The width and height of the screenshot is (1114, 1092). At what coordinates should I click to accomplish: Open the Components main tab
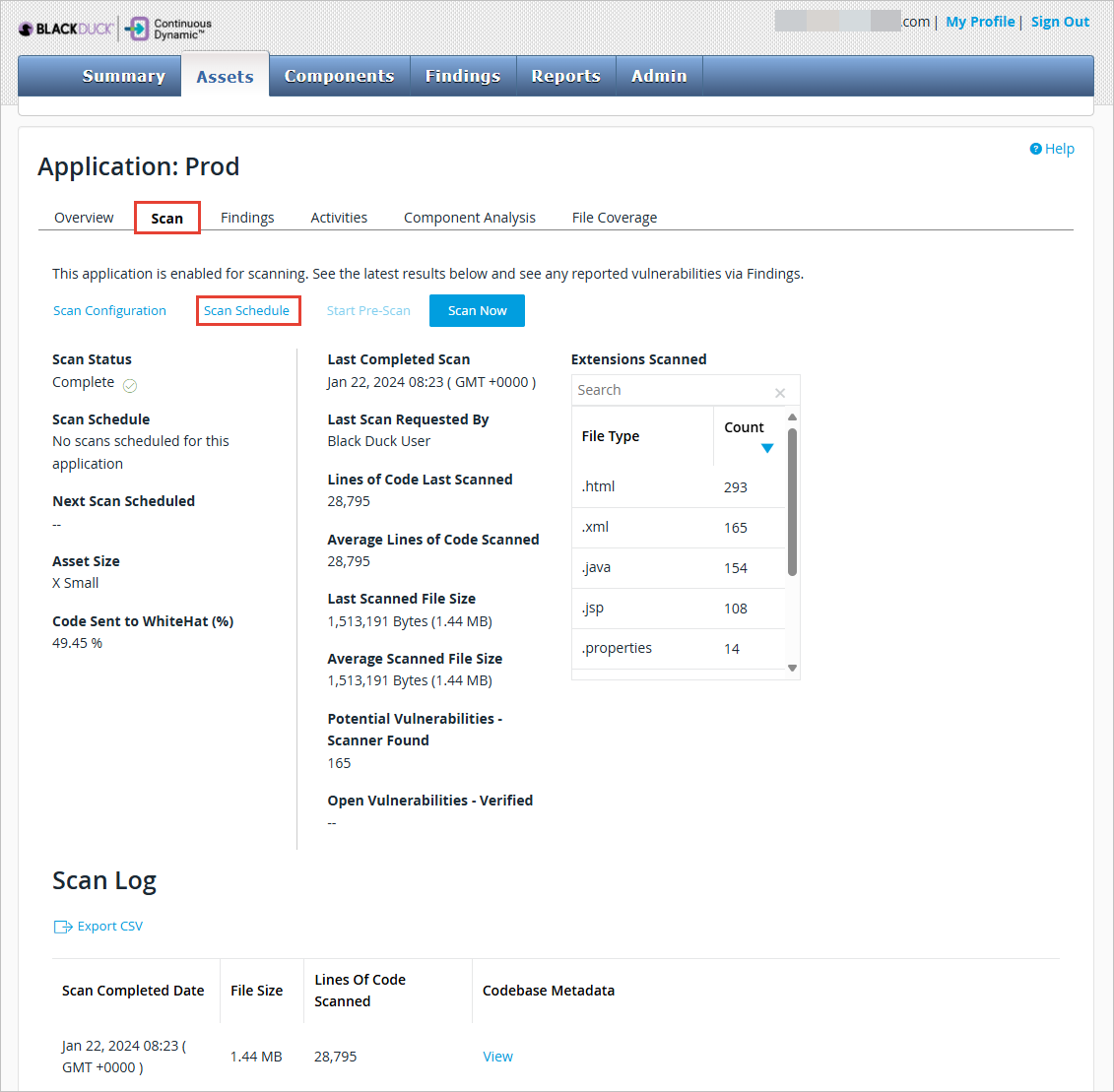coord(340,76)
